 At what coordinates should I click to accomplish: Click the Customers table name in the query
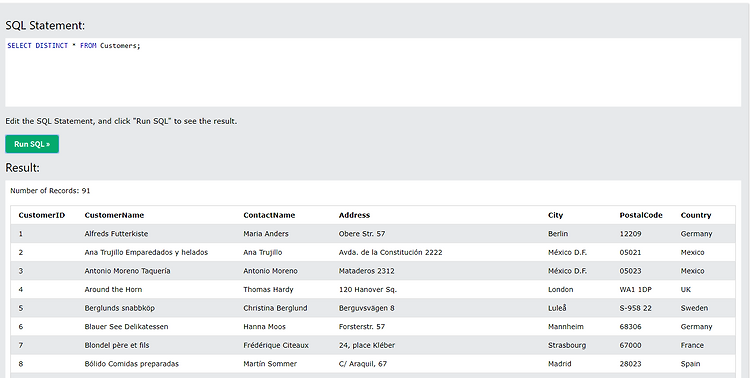[120, 46]
